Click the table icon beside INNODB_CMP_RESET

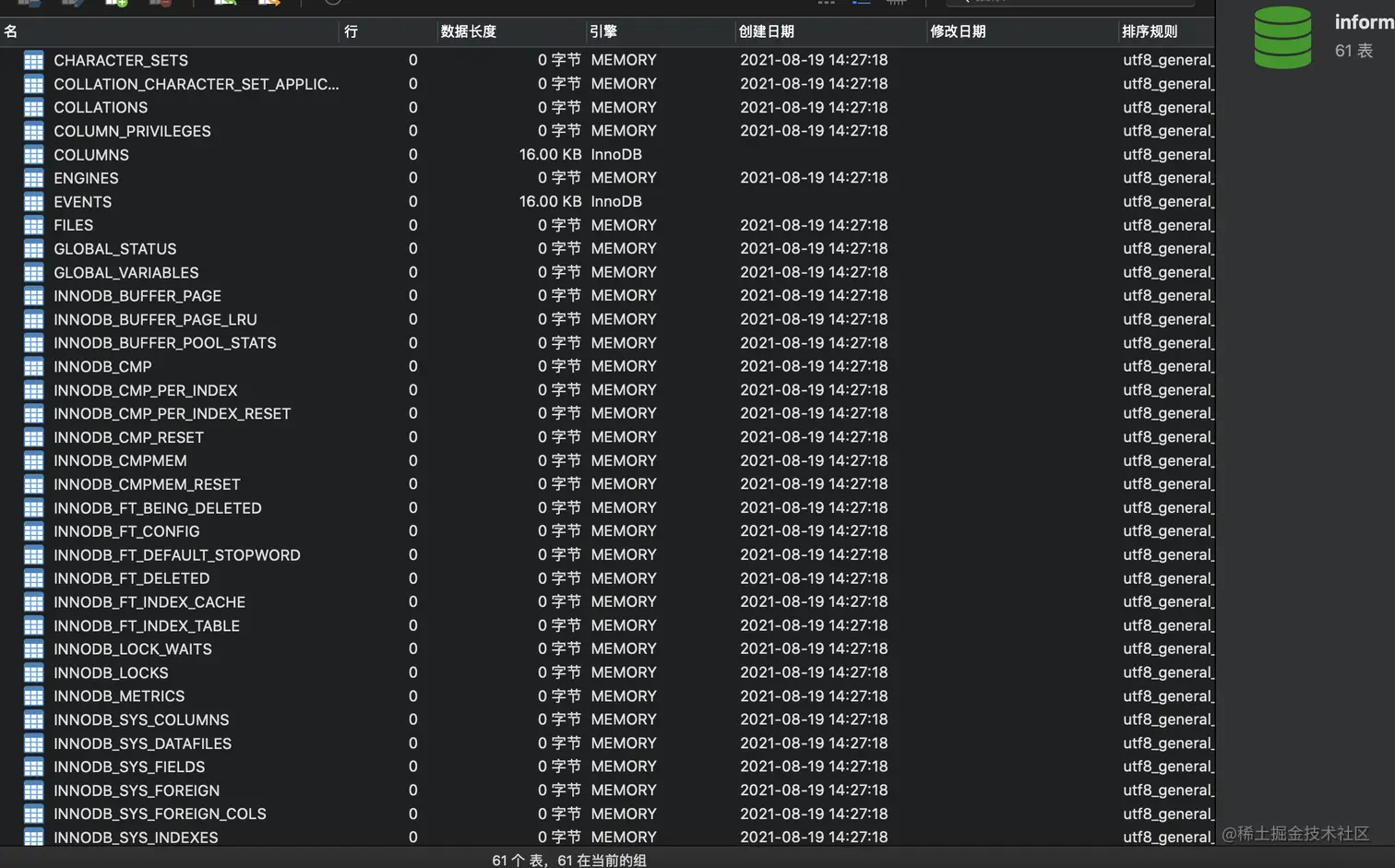coord(33,437)
